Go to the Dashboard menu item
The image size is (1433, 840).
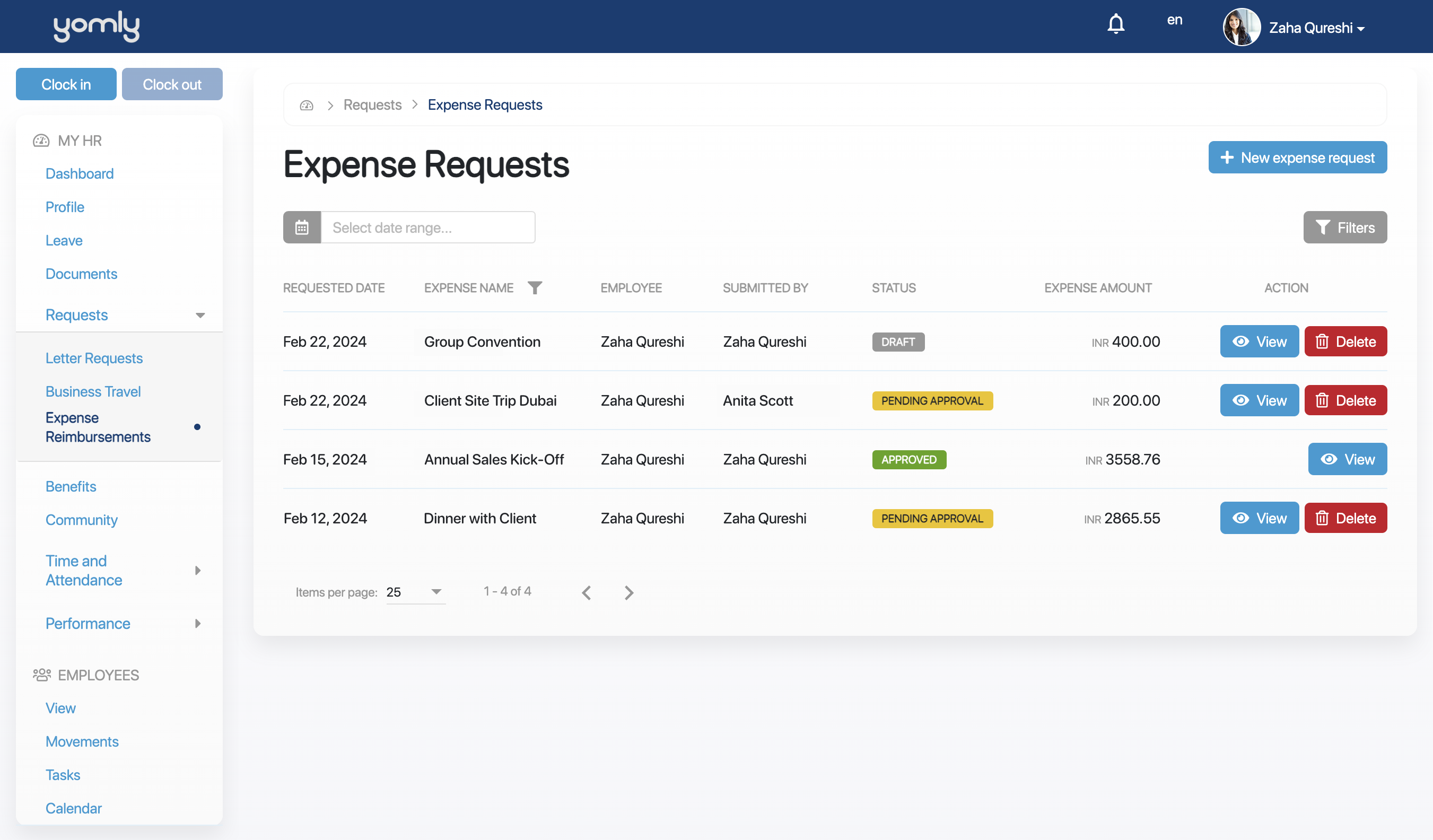tap(80, 174)
